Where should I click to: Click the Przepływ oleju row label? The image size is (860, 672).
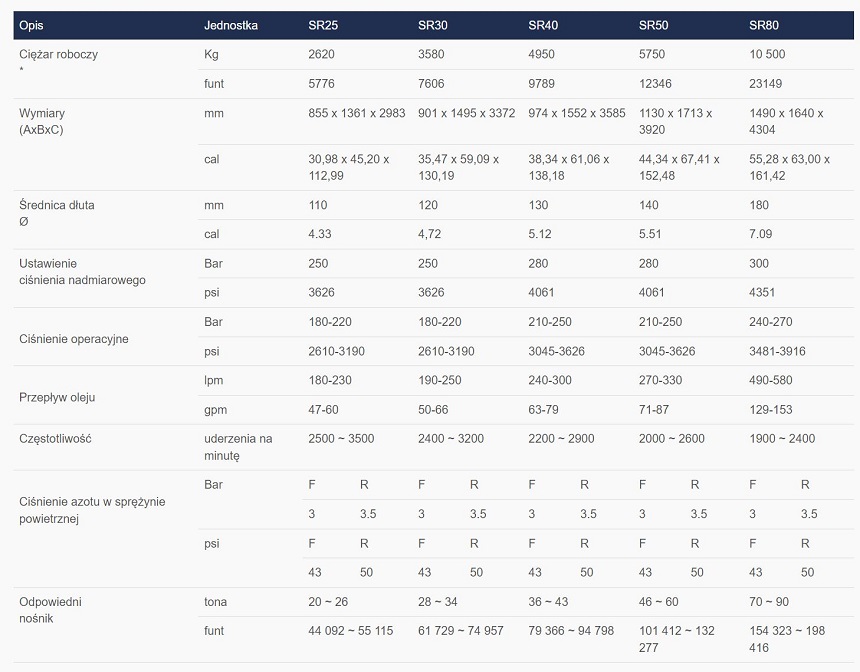tap(57, 397)
